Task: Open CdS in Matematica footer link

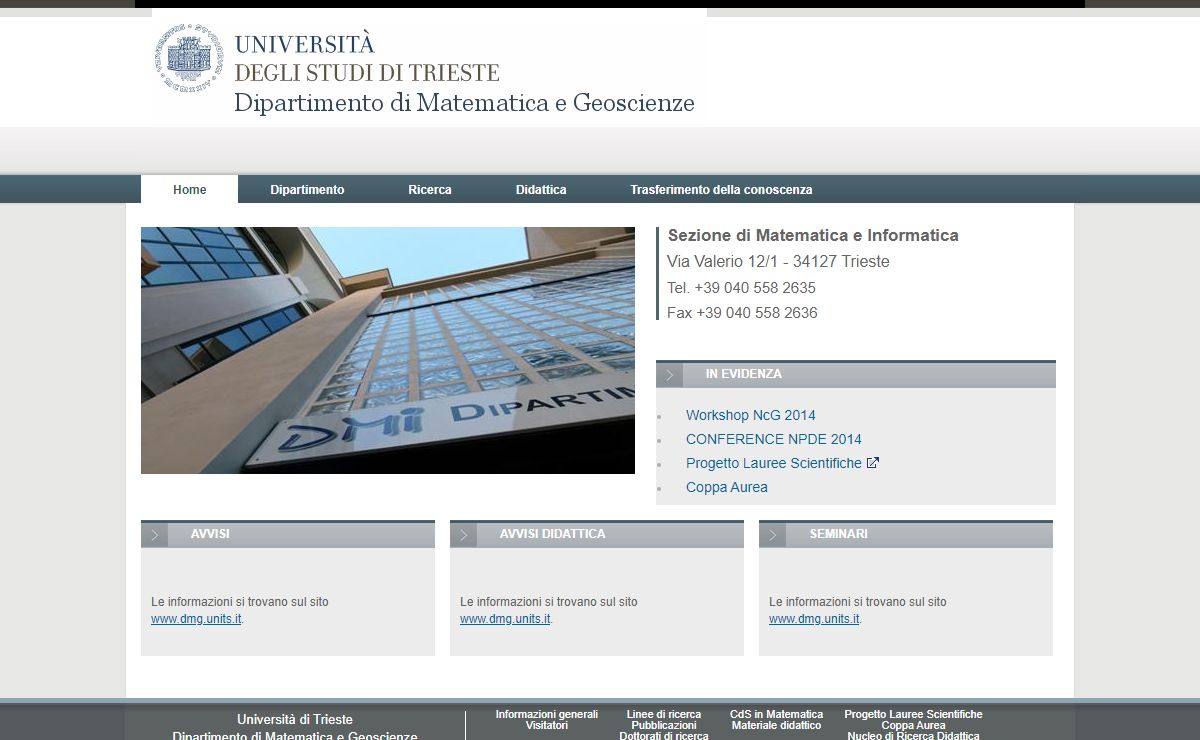Action: click(777, 714)
